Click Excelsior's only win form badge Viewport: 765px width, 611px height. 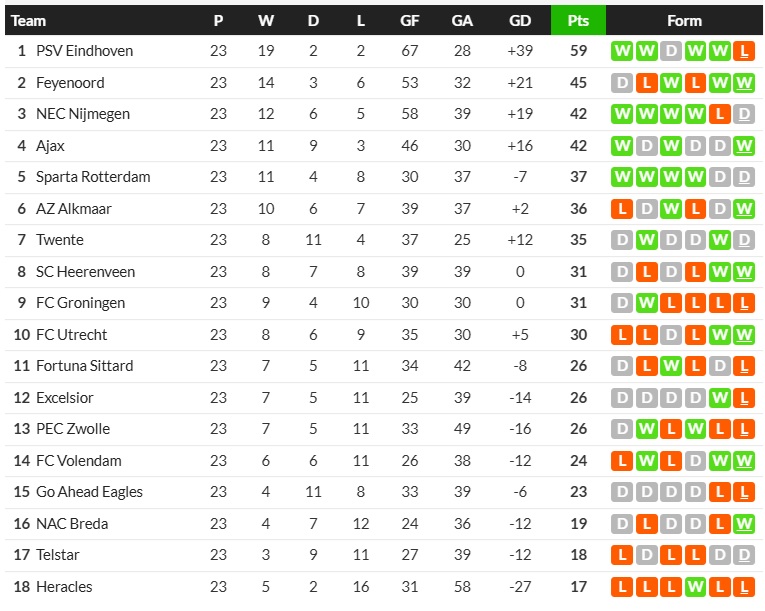719,398
